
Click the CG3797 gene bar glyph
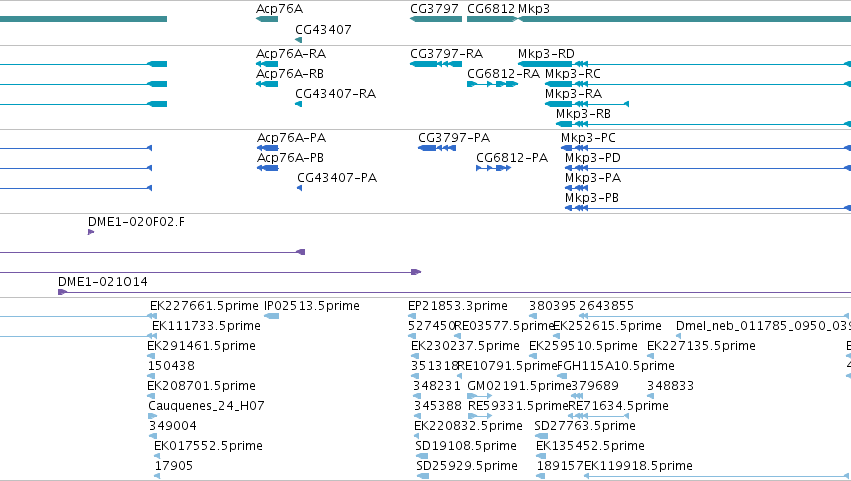click(x=436, y=20)
